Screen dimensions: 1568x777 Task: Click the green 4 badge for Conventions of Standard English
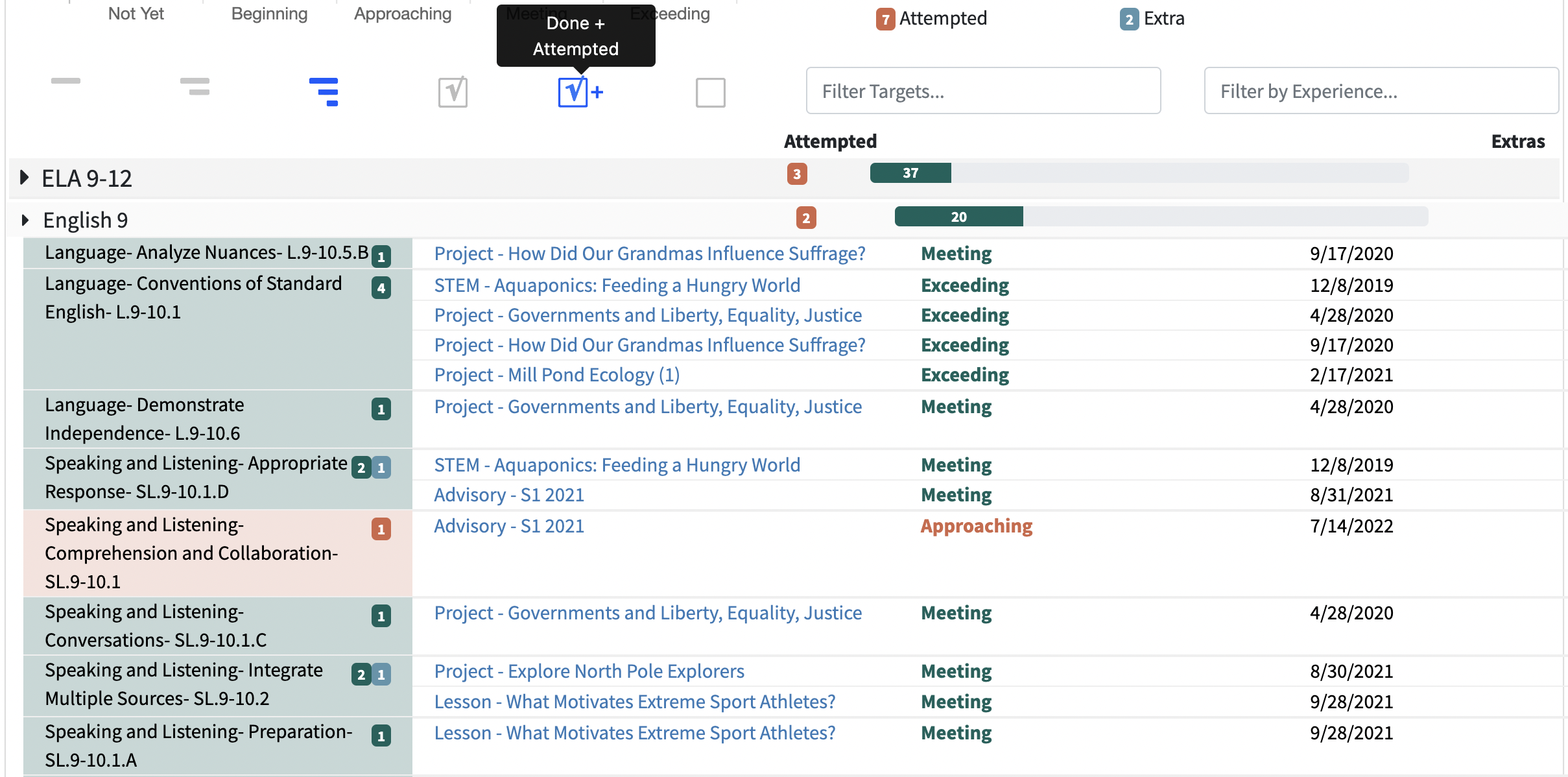[x=381, y=288]
